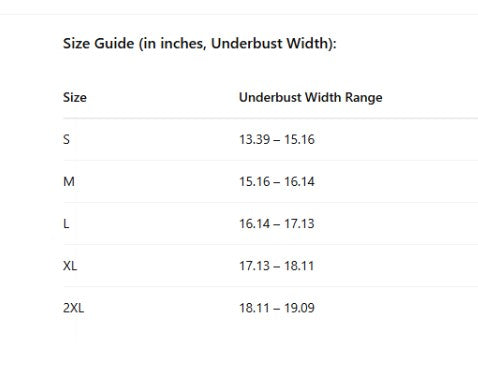Click the value 18.11 in XL row
478x370 pixels.
[299, 266]
